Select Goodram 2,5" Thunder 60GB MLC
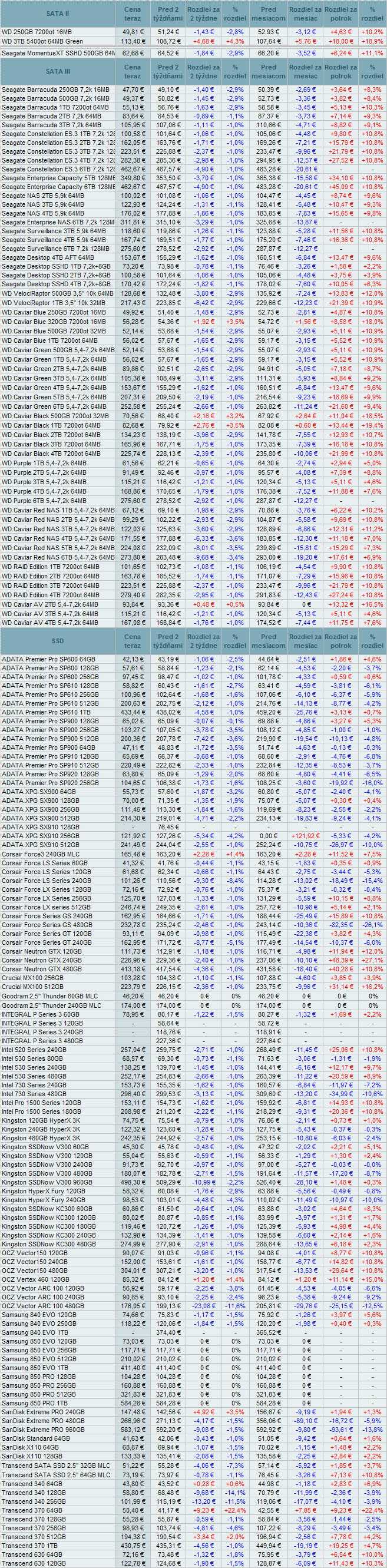Screen dimensions: 387x1568 pos(50,996)
